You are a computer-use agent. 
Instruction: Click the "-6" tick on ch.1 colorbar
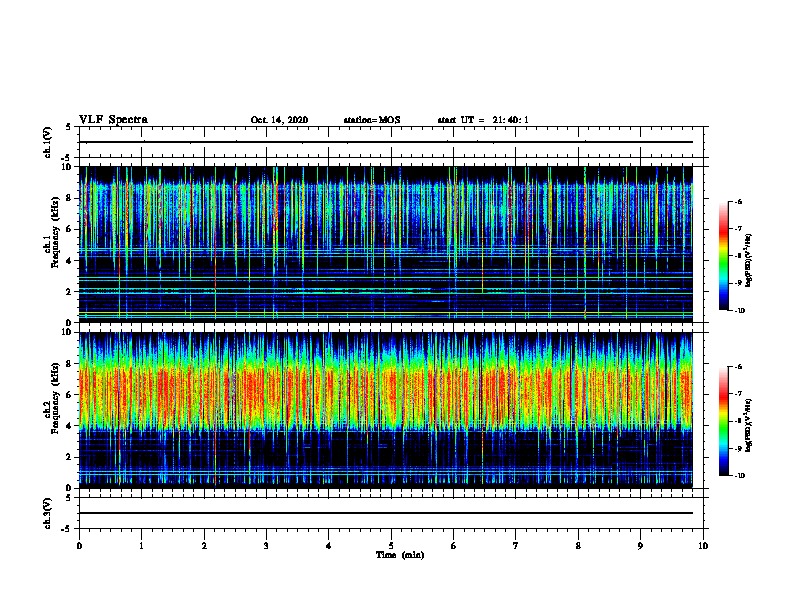point(738,202)
